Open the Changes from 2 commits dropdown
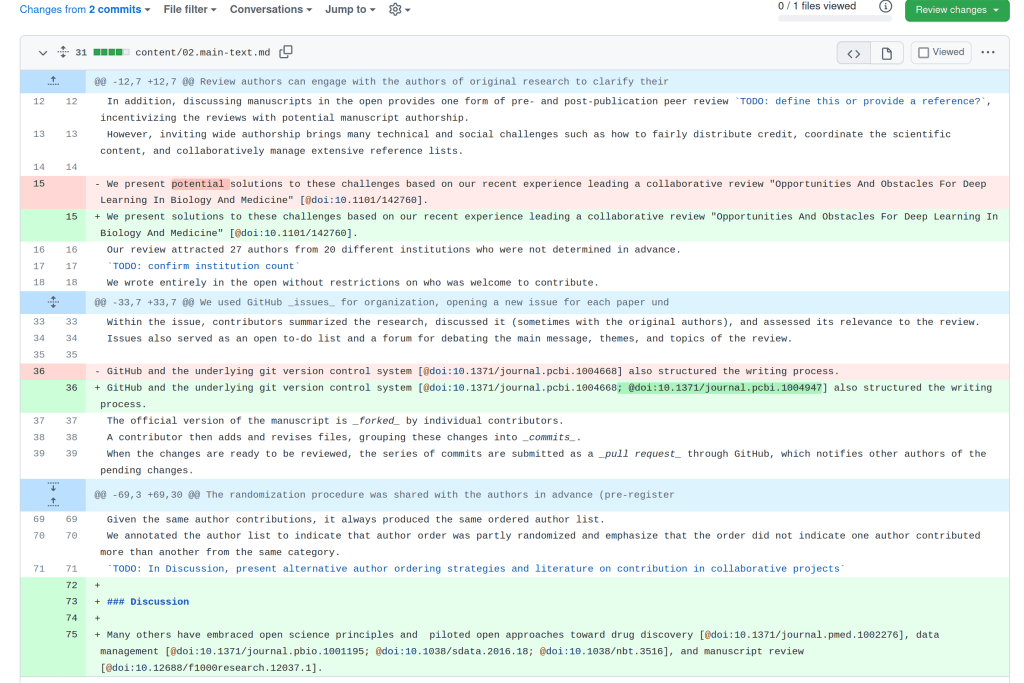Viewport: 1024px width, 683px height. coord(85,10)
